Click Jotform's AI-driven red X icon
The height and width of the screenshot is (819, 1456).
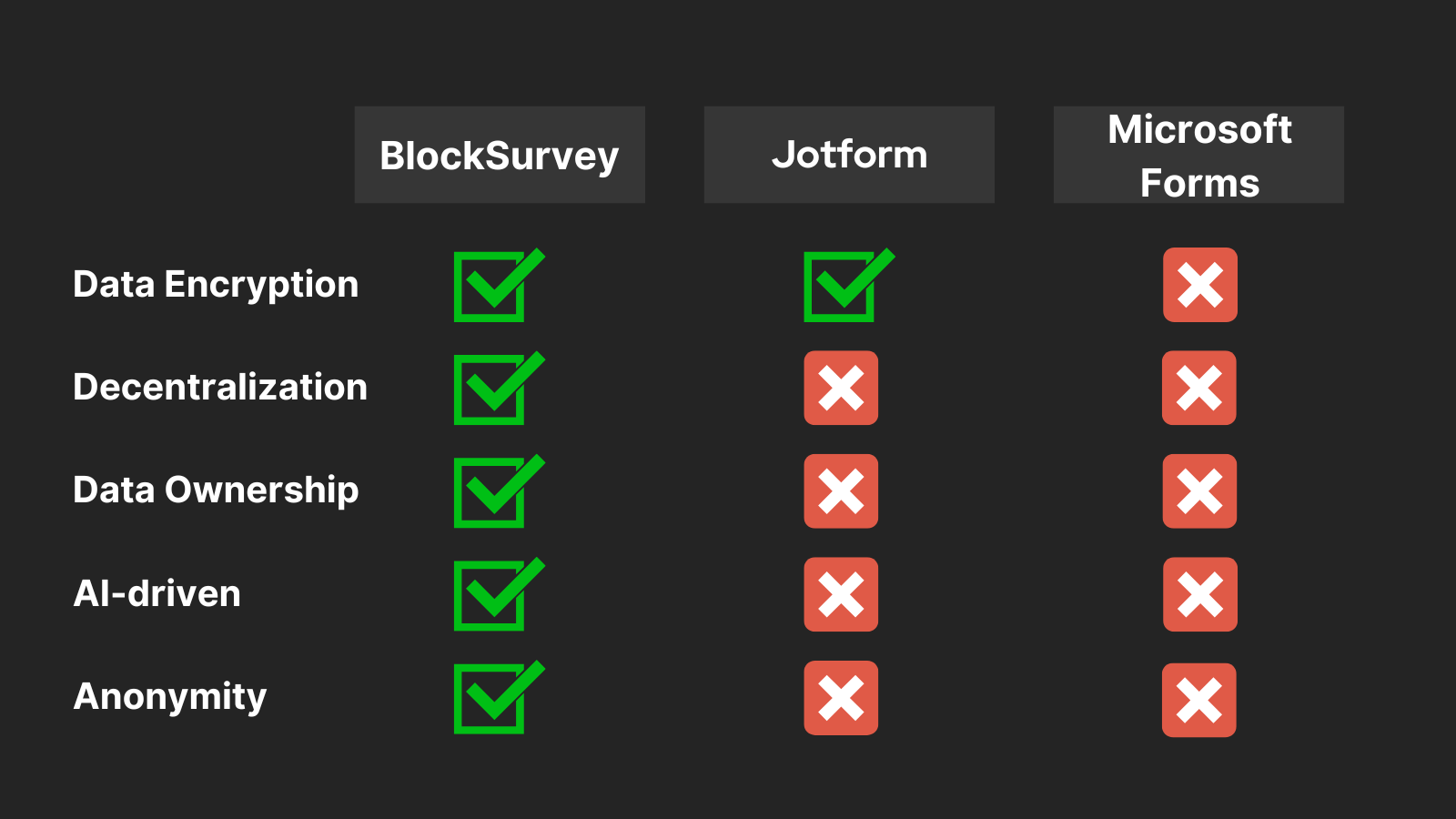click(x=841, y=594)
